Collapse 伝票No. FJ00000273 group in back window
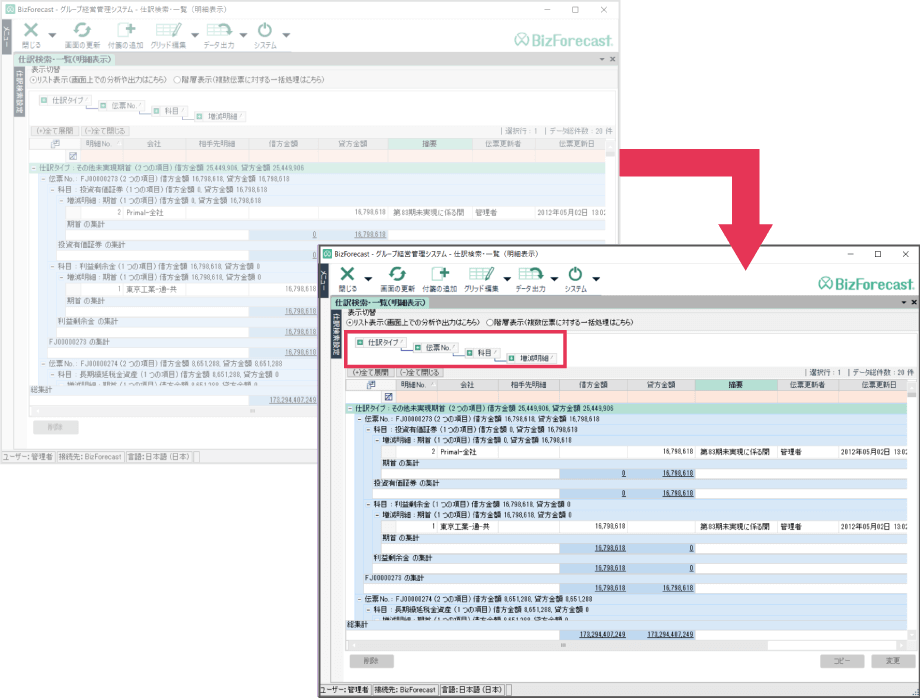The width and height of the screenshot is (920, 698). pos(43,179)
